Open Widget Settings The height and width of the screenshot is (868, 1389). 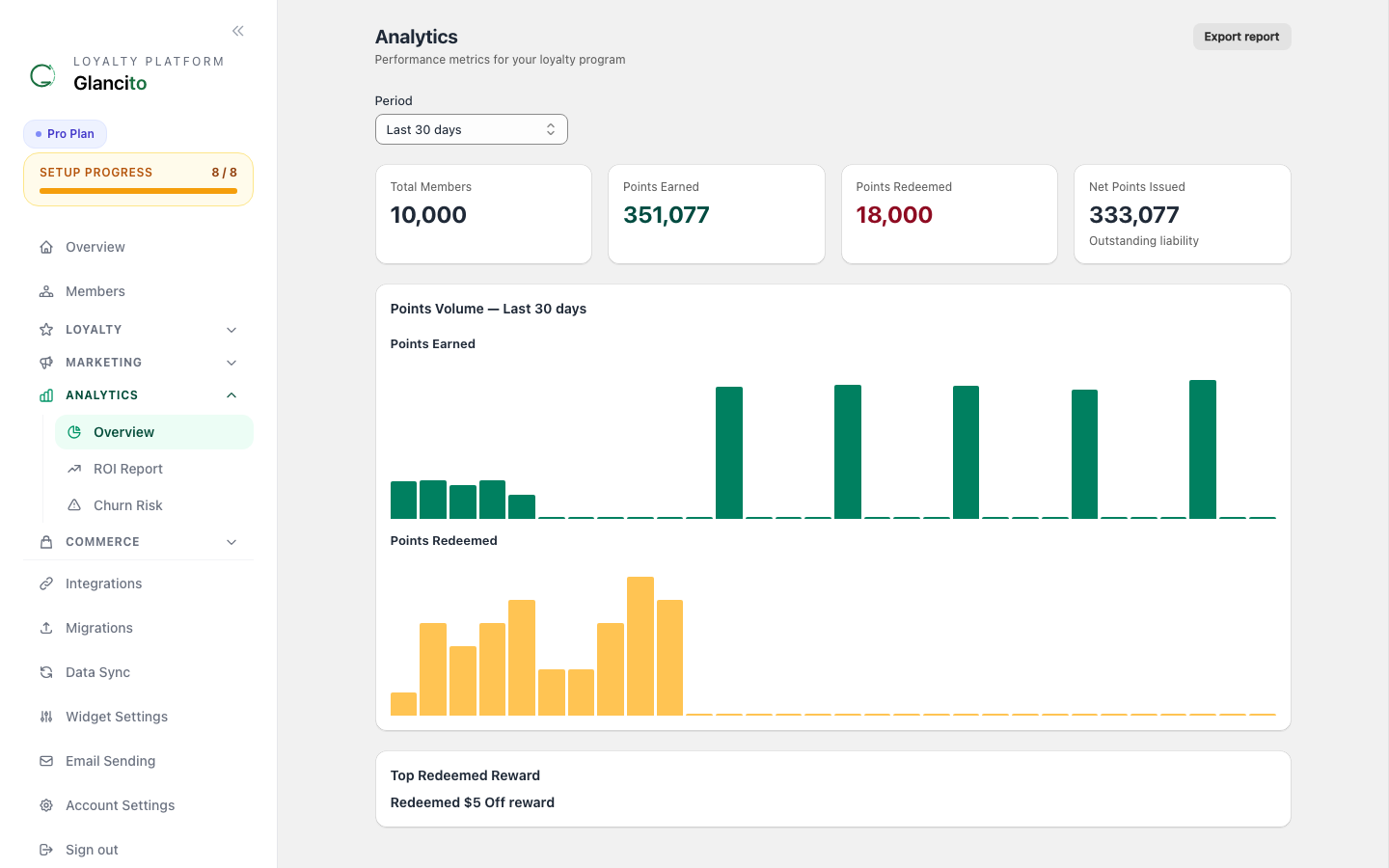click(x=138, y=717)
